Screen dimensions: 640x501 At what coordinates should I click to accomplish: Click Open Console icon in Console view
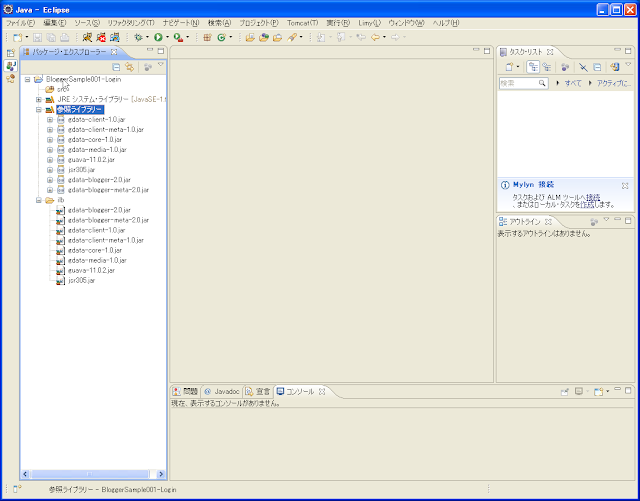click(598, 392)
